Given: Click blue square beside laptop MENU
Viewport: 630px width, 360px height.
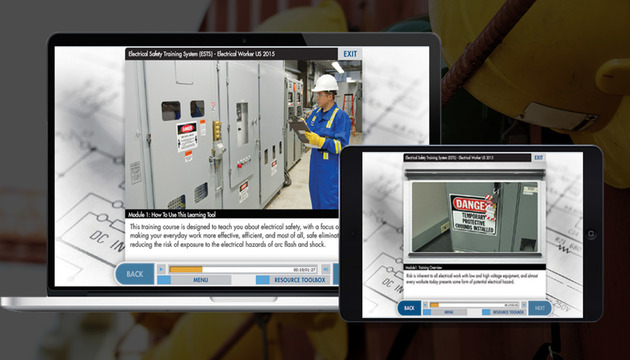Looking at the screenshot, I should pyautogui.click(x=164, y=280).
